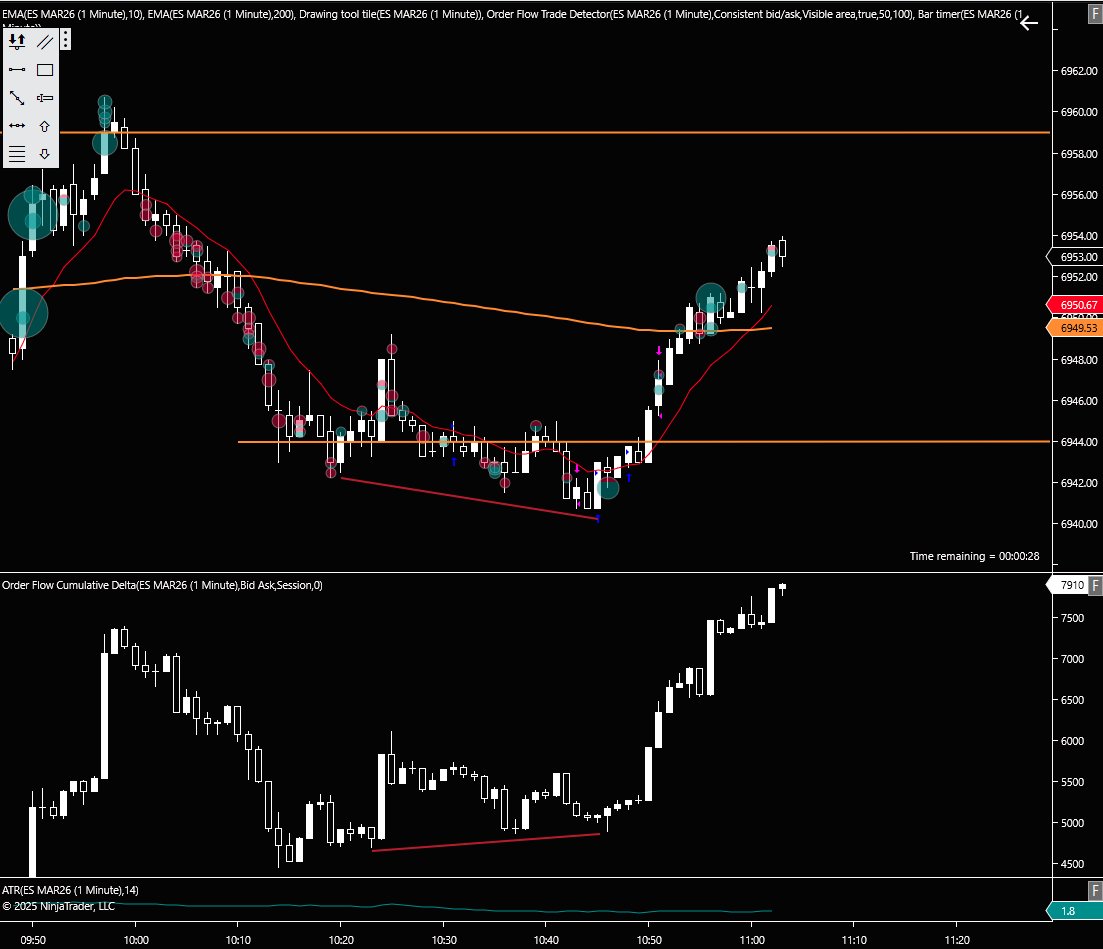This screenshot has width=1103, height=949.
Task: Toggle the F scale button on the price panel
Action: click(1093, 14)
